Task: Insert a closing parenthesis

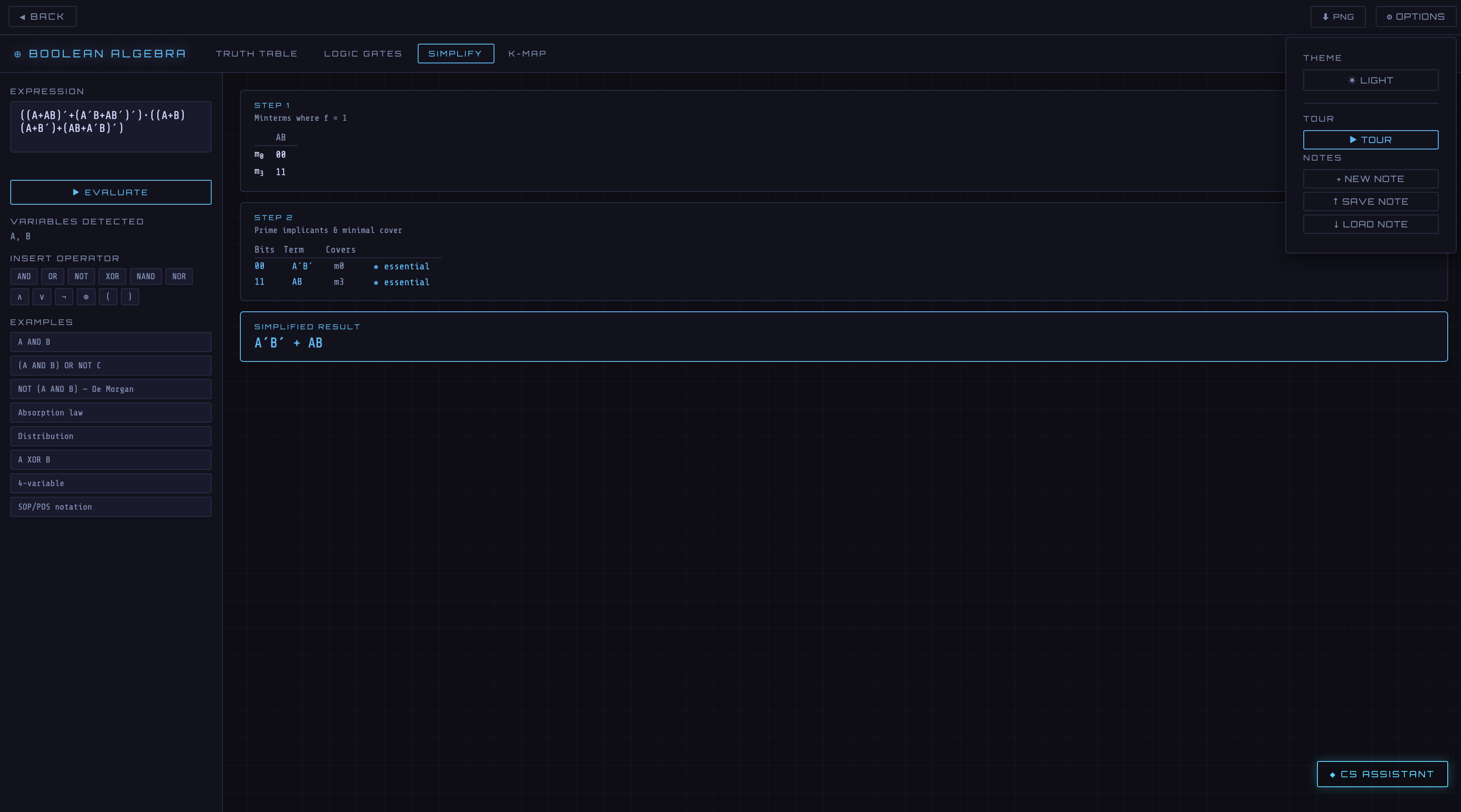Action: pyautogui.click(x=130, y=296)
